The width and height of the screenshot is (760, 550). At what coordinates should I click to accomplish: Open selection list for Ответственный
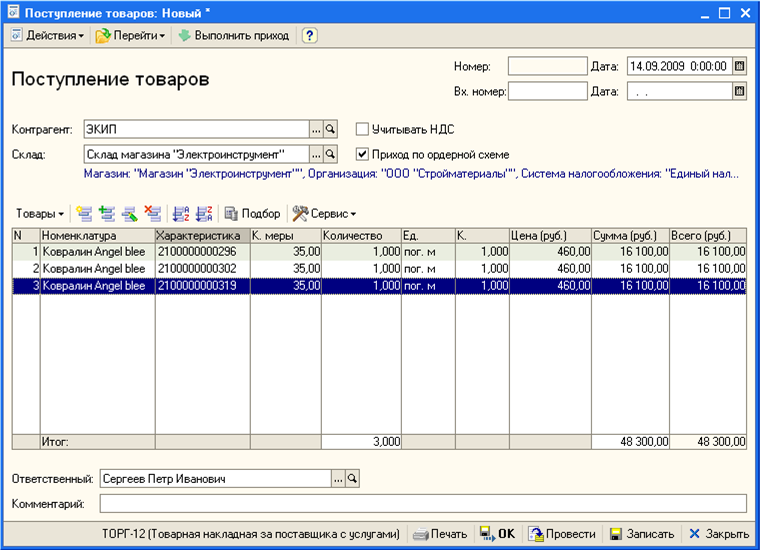338,479
